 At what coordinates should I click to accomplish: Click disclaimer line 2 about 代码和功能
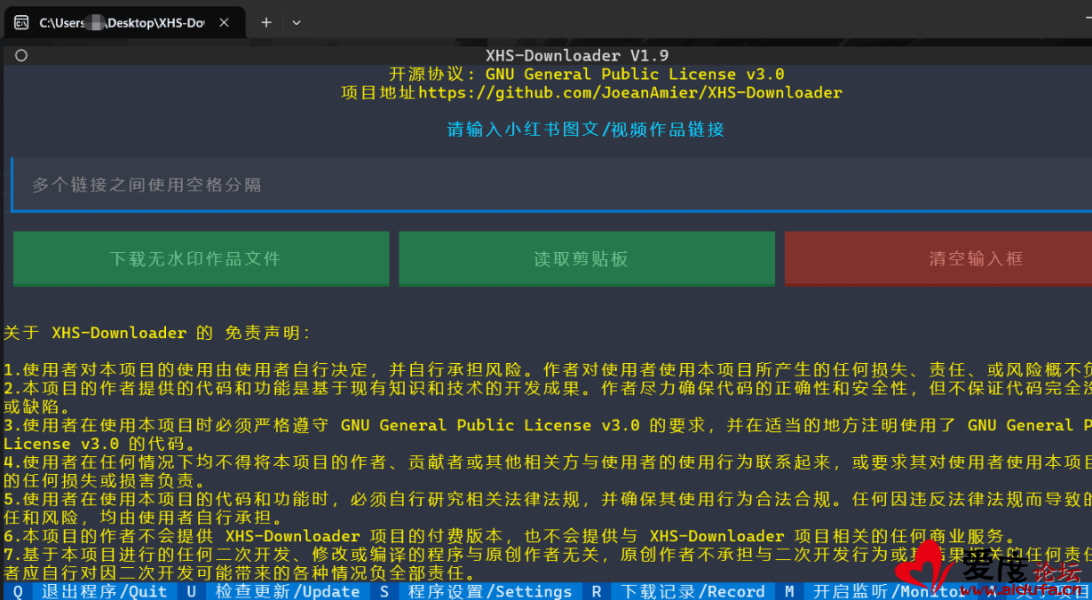click(547, 397)
